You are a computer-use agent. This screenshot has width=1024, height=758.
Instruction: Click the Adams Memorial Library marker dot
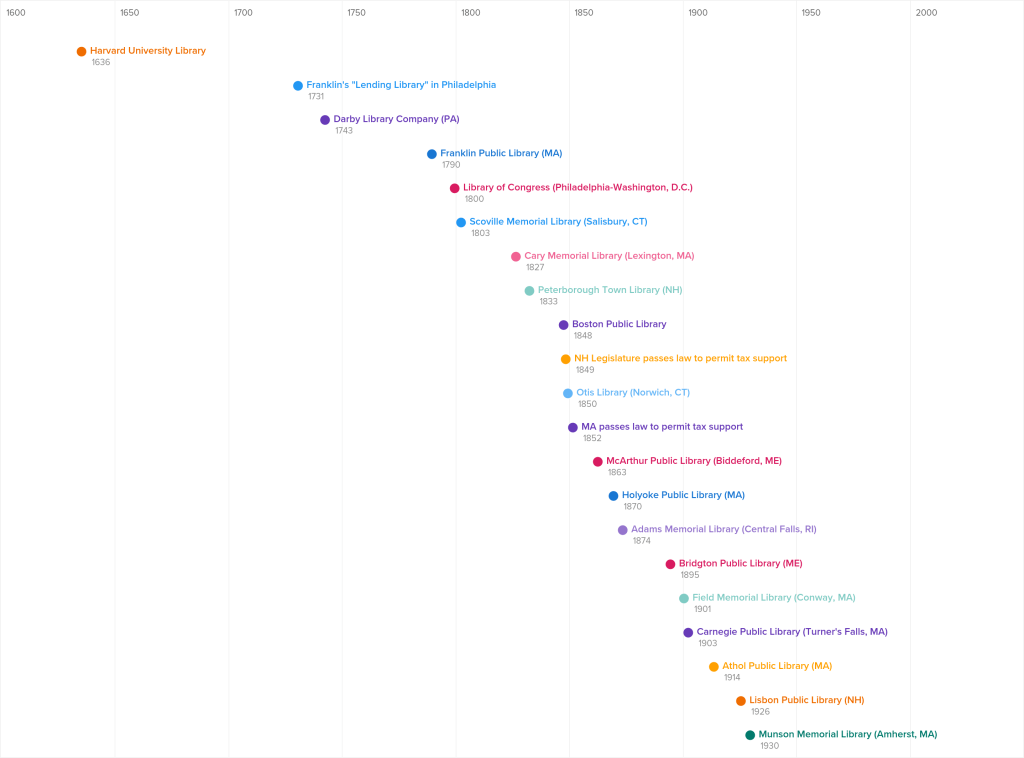[x=623, y=530]
